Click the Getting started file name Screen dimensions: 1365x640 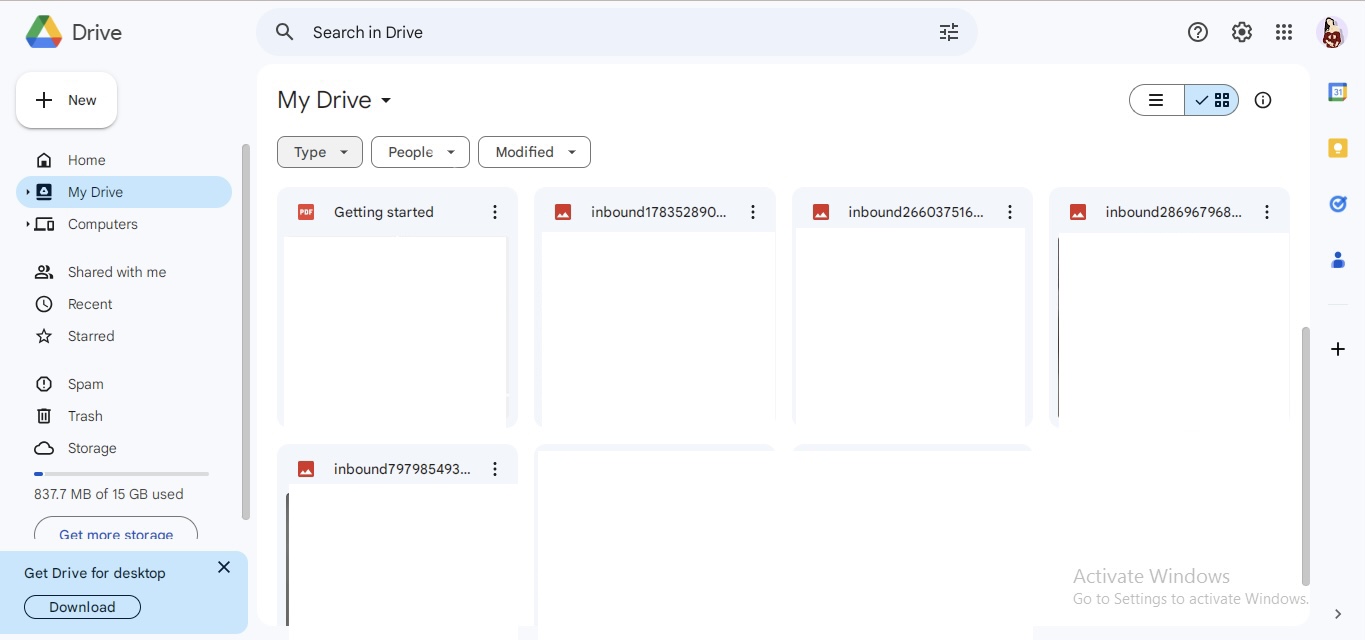(384, 212)
